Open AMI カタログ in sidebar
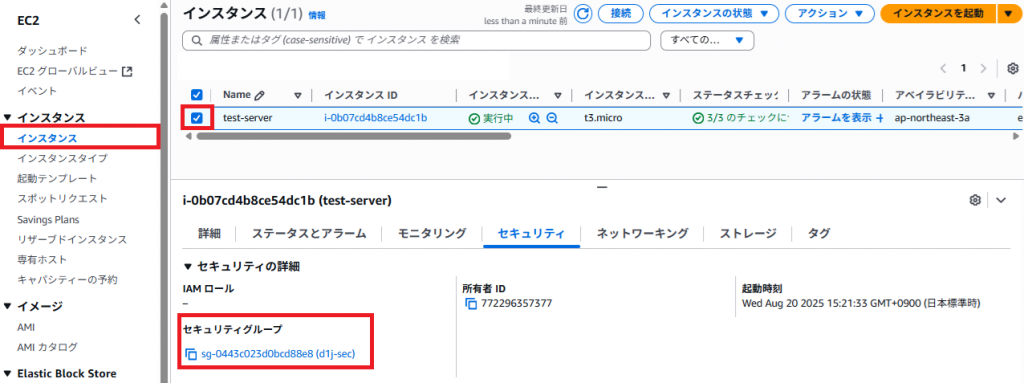Screen dimensions: 1024x383 coord(48,347)
